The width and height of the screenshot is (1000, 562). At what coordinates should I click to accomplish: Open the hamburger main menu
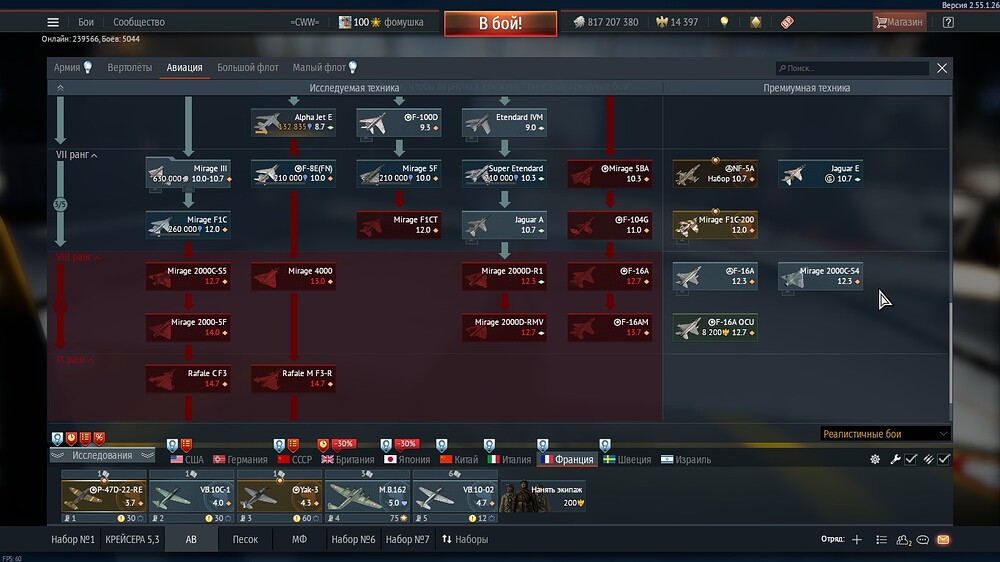click(53, 22)
